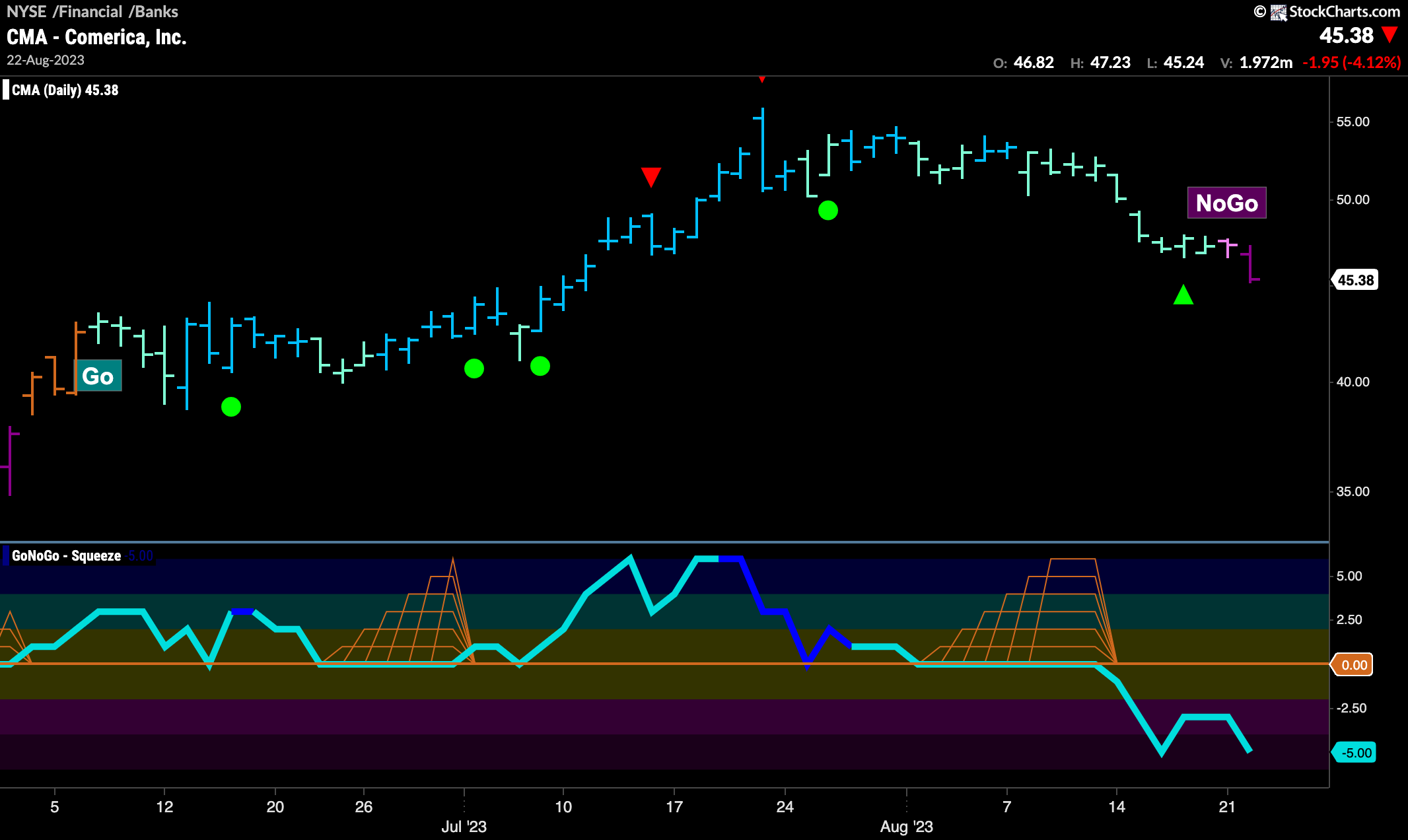Click the large red down-triangle marker near 17 July
The image size is (1408, 840).
651,177
